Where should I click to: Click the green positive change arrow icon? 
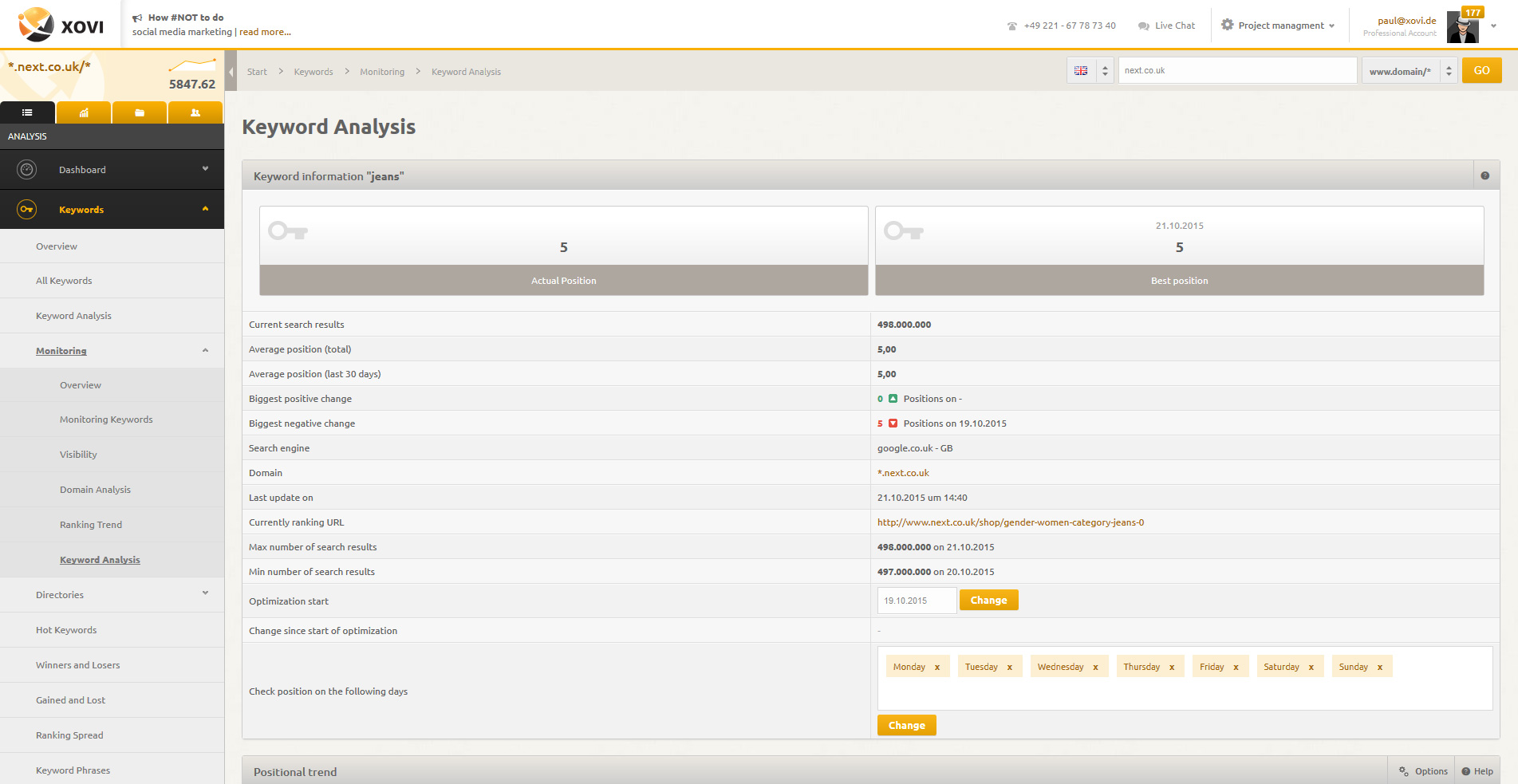pos(893,399)
